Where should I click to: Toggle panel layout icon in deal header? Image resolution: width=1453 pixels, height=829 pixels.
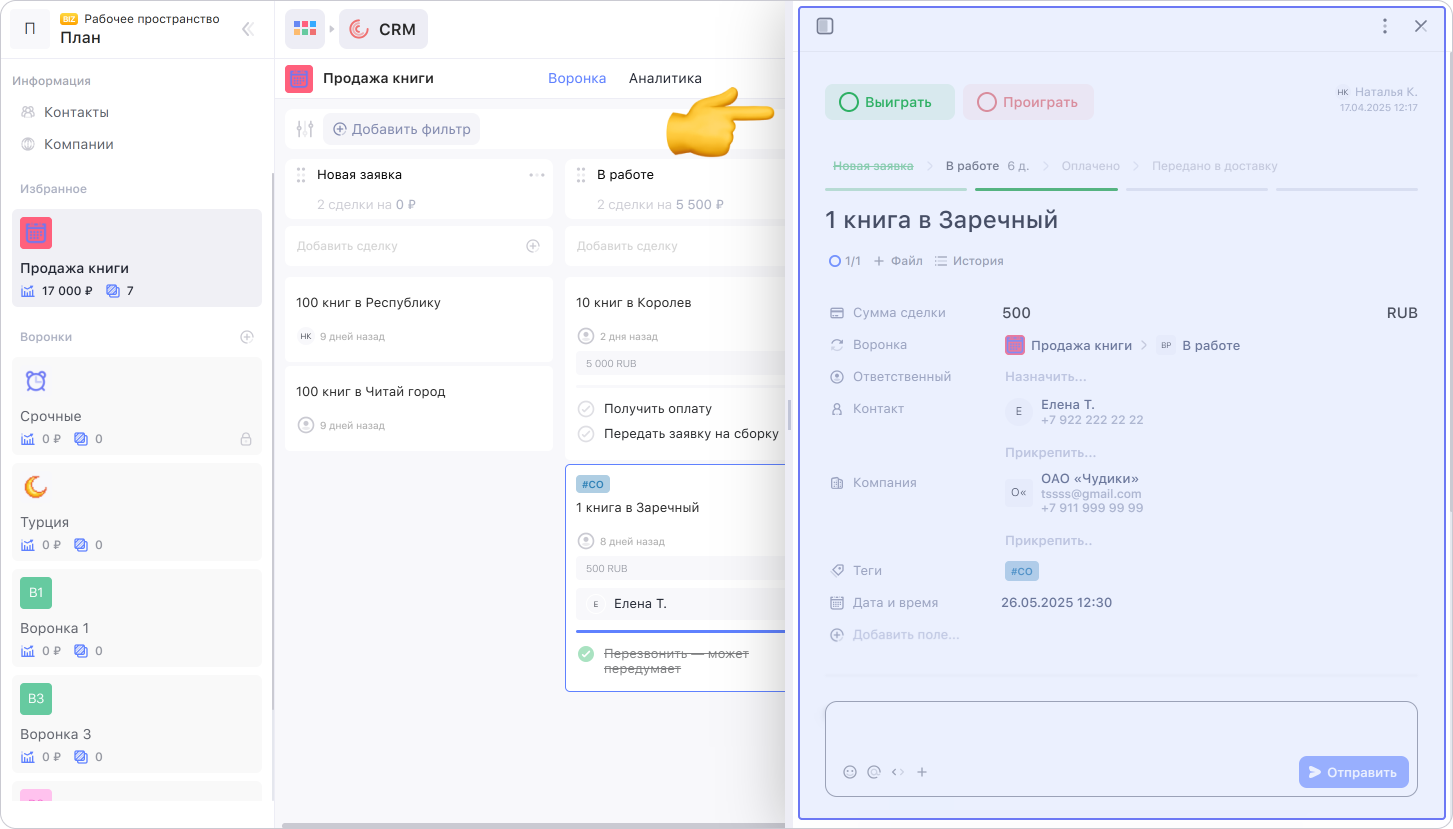(x=825, y=26)
